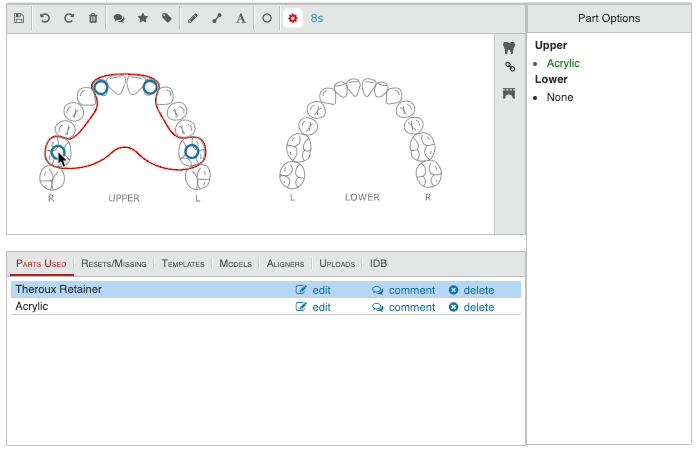Click the bottom side strip icon

(x=509, y=93)
